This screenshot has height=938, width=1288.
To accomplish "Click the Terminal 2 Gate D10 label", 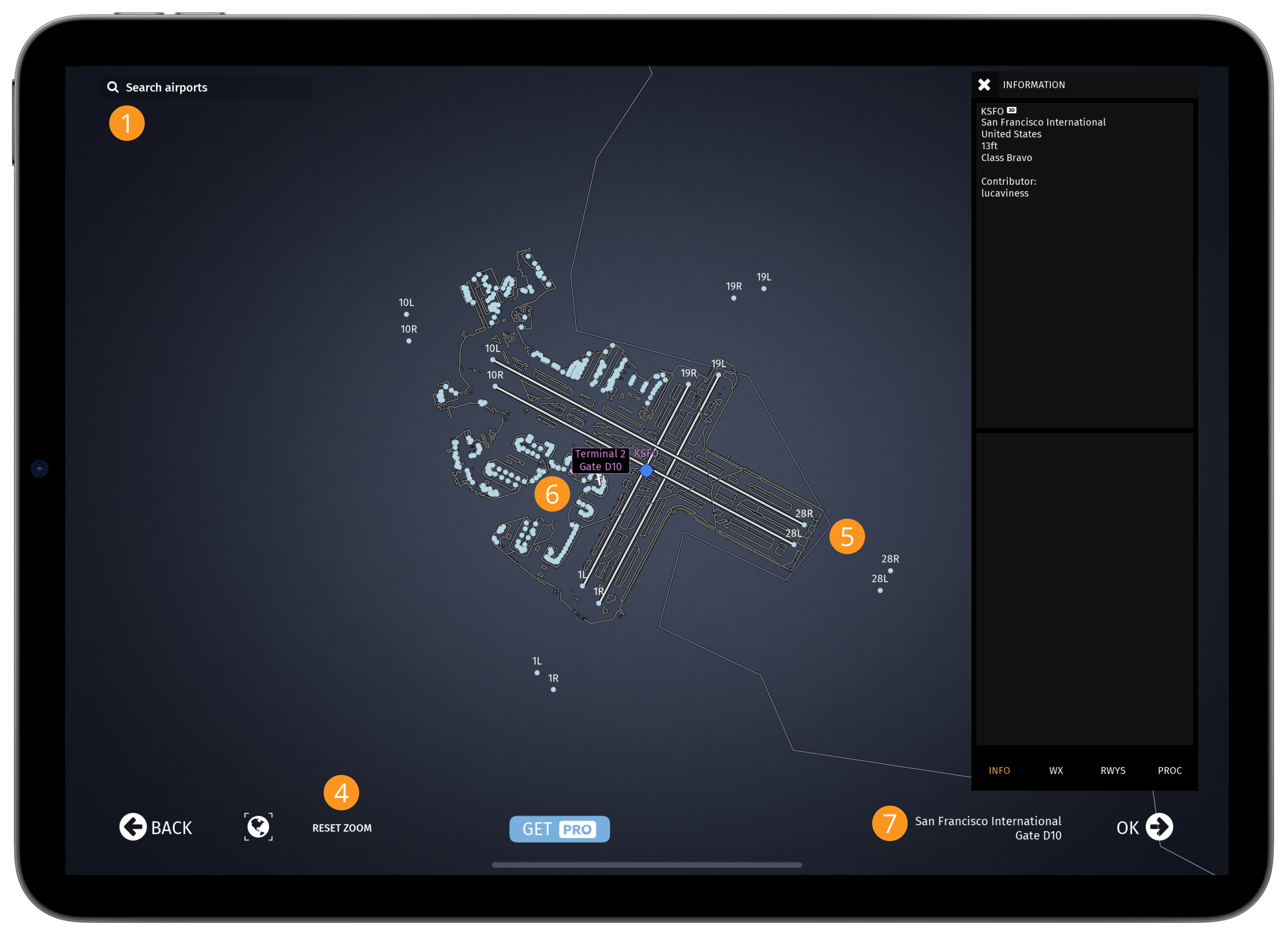I will [x=600, y=460].
